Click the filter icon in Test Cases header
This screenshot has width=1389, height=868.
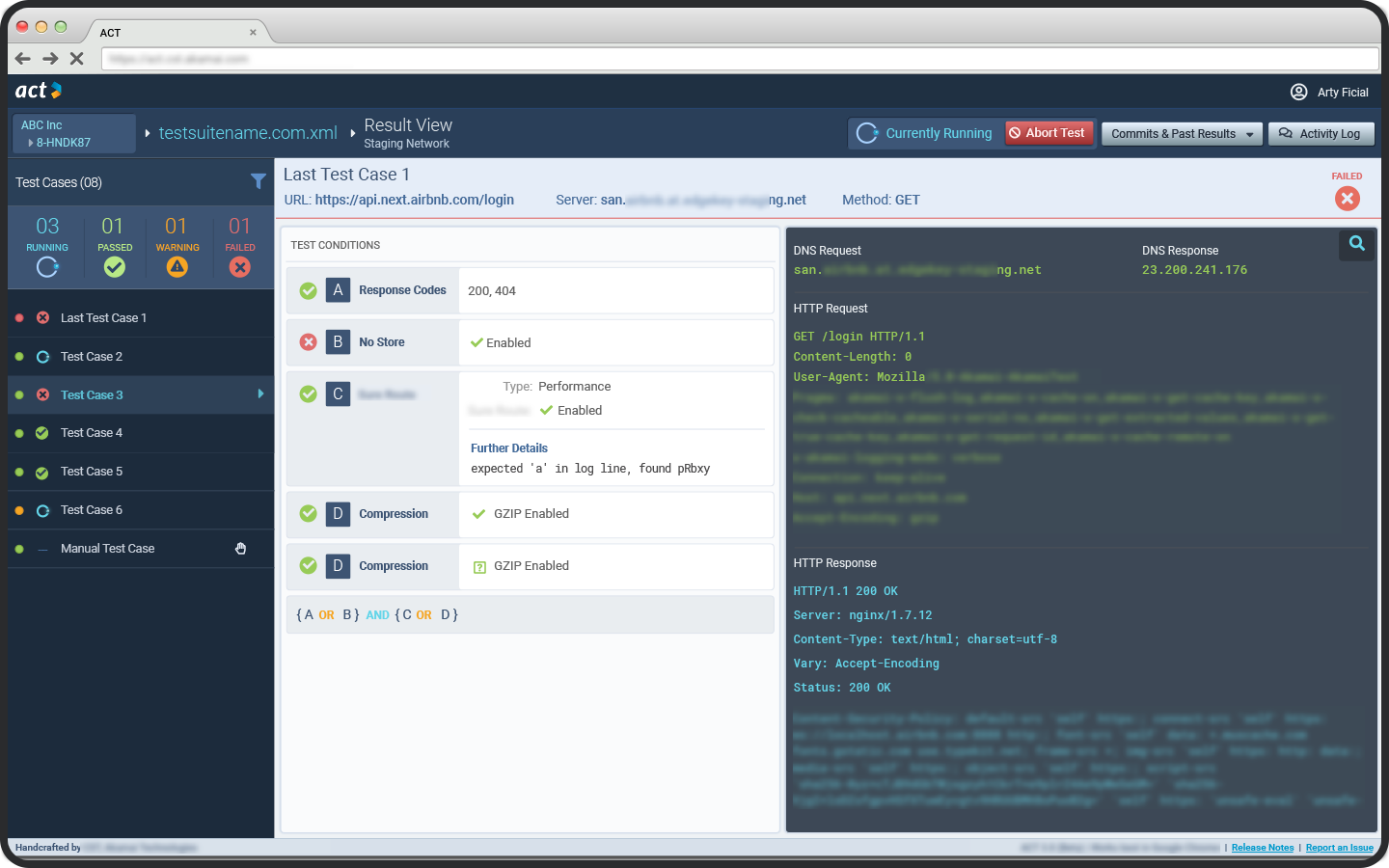(258, 181)
